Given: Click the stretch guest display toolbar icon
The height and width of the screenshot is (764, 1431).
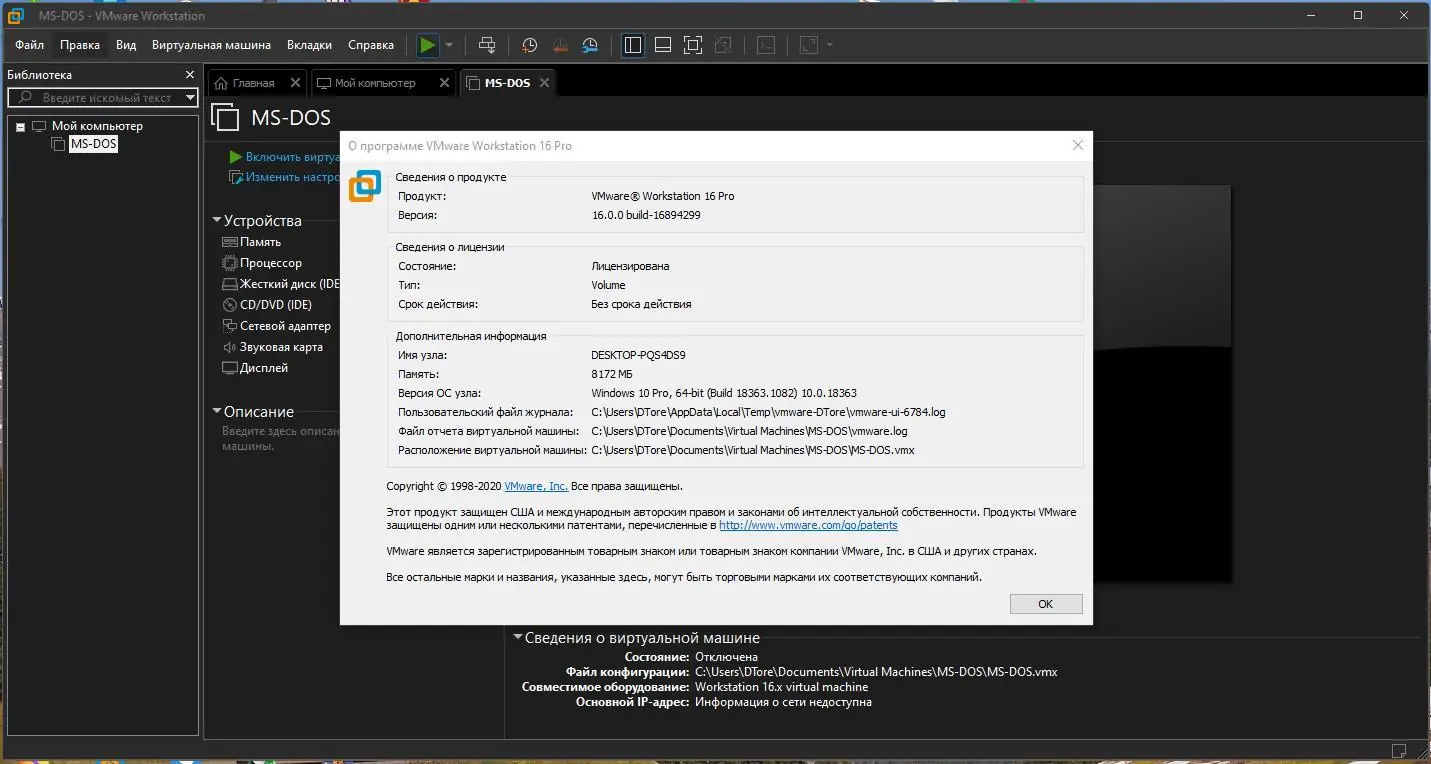Looking at the screenshot, I should click(x=808, y=45).
